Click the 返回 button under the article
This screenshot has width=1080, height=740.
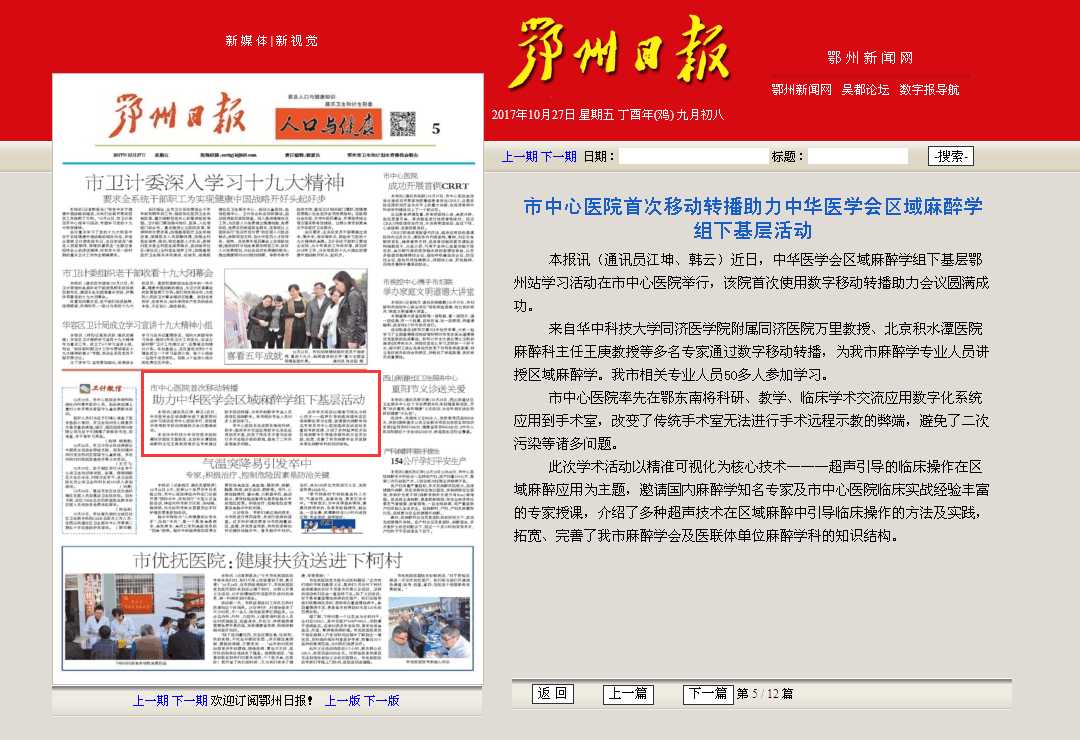click(552, 693)
